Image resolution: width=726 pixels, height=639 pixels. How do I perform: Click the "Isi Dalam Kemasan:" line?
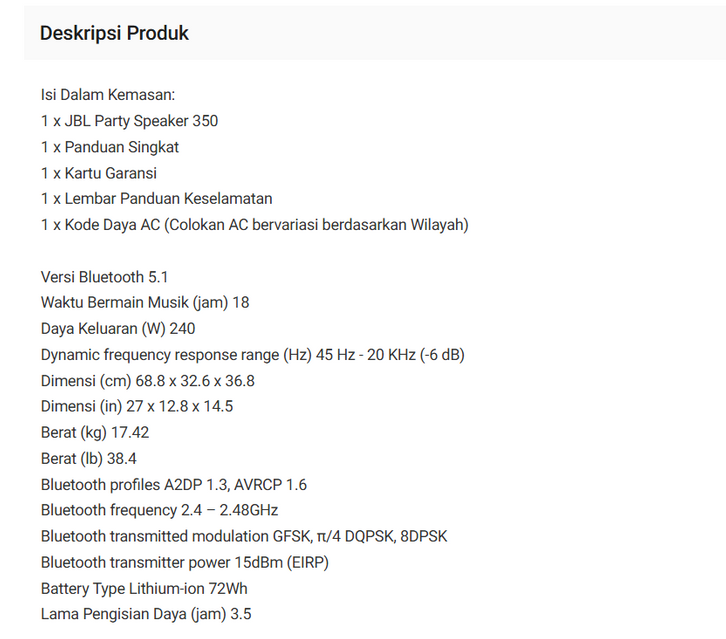coord(108,95)
